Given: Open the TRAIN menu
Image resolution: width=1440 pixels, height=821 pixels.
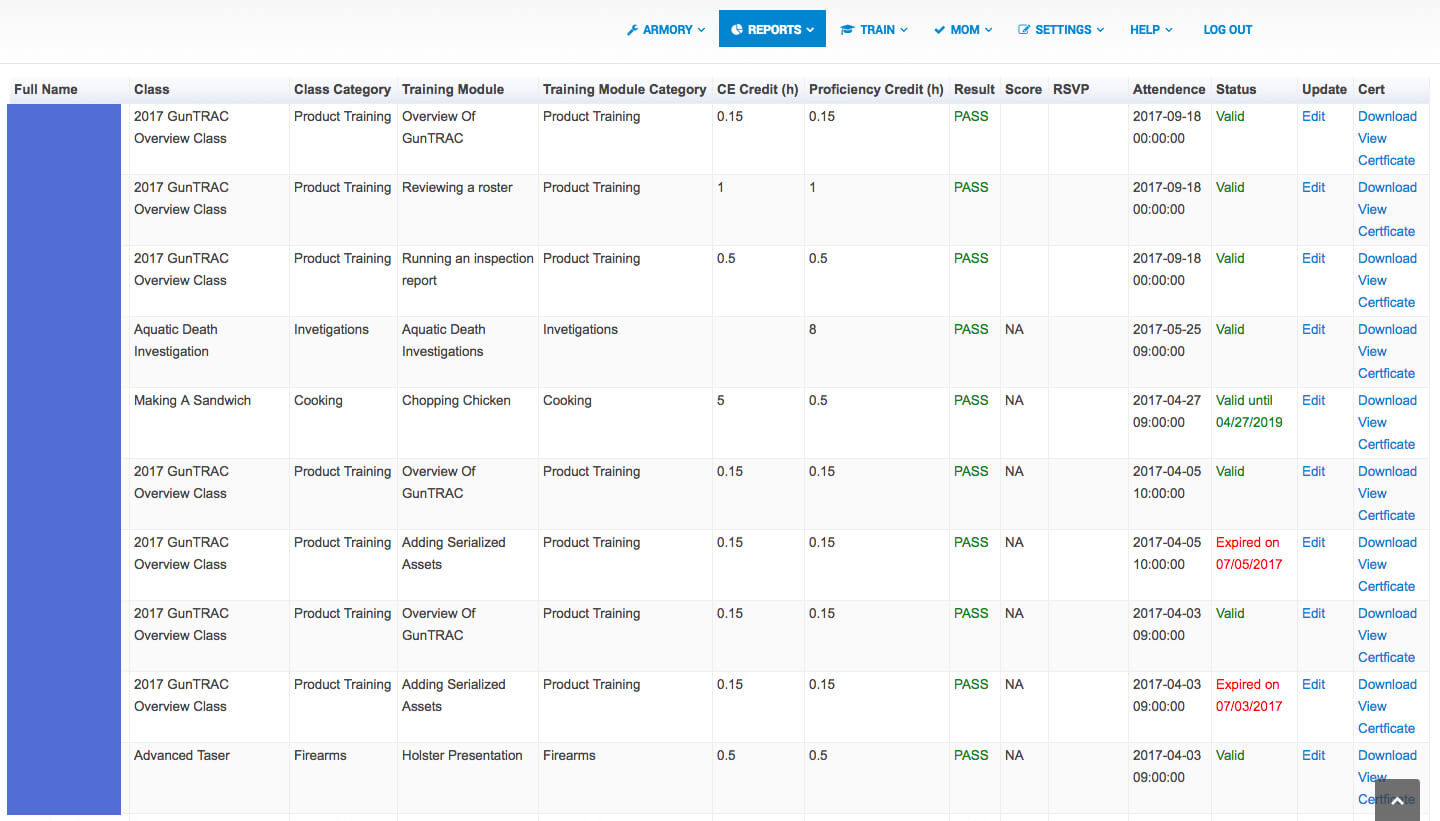Looking at the screenshot, I should point(874,29).
